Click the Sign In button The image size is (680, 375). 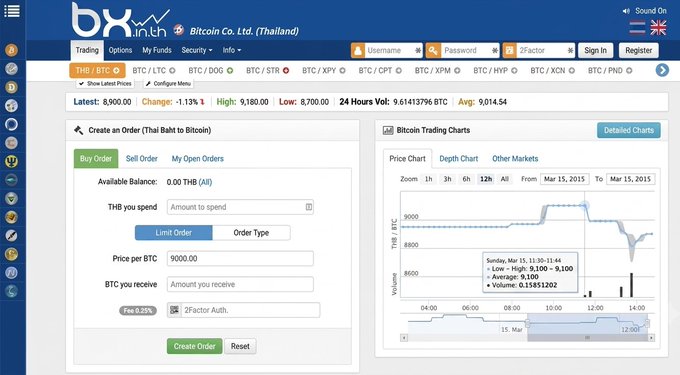(x=595, y=50)
